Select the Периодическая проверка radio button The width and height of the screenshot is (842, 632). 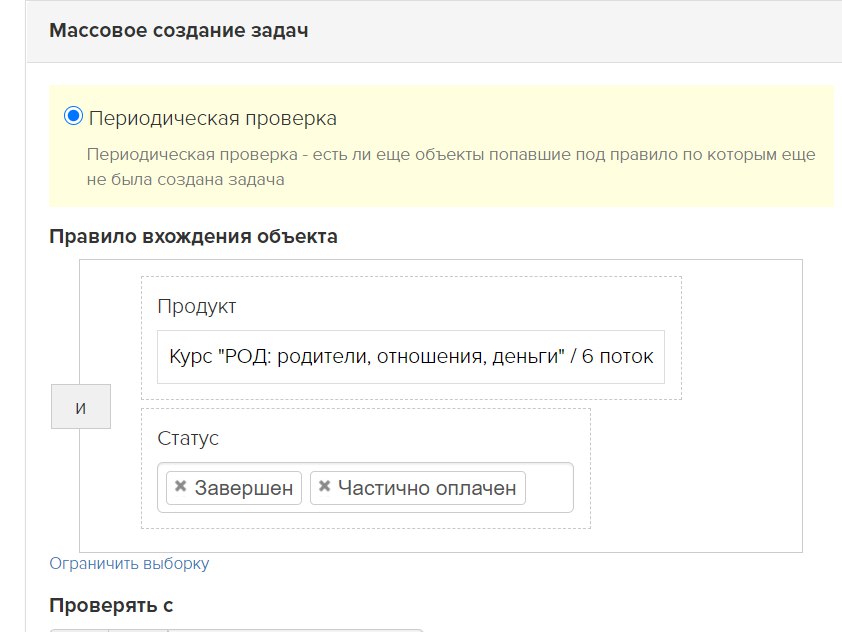(x=73, y=116)
